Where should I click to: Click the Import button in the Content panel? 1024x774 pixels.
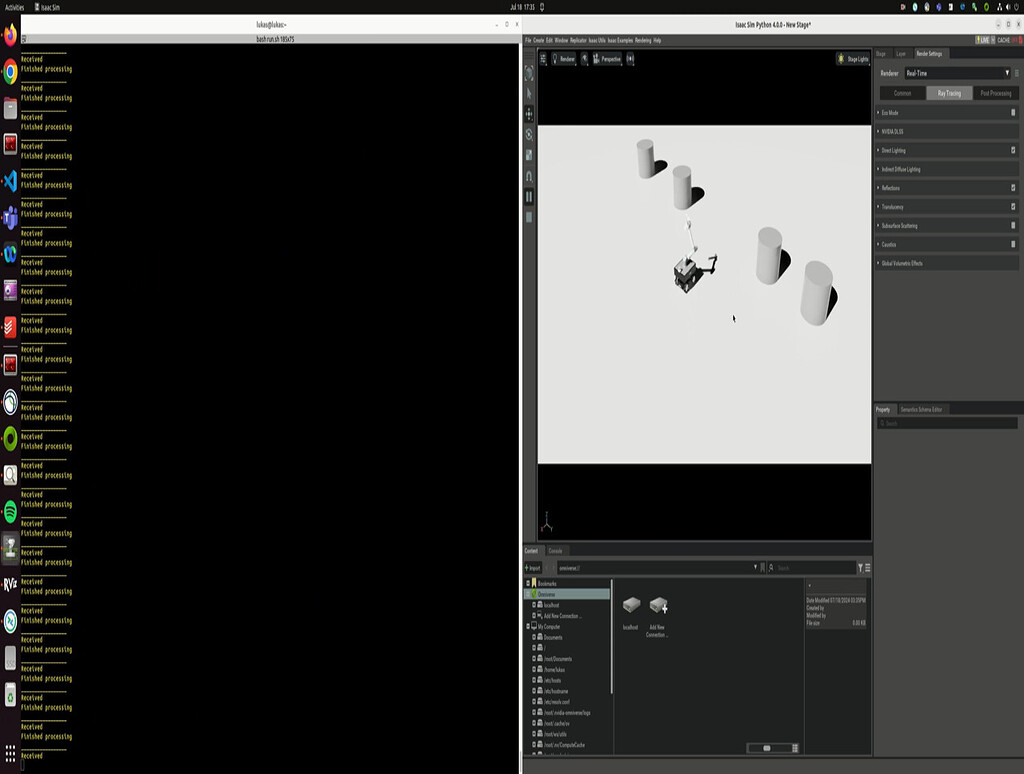[x=534, y=567]
